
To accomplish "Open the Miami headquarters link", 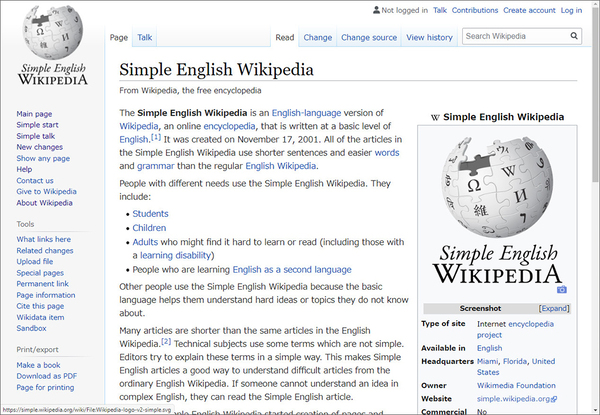I will pos(488,361).
